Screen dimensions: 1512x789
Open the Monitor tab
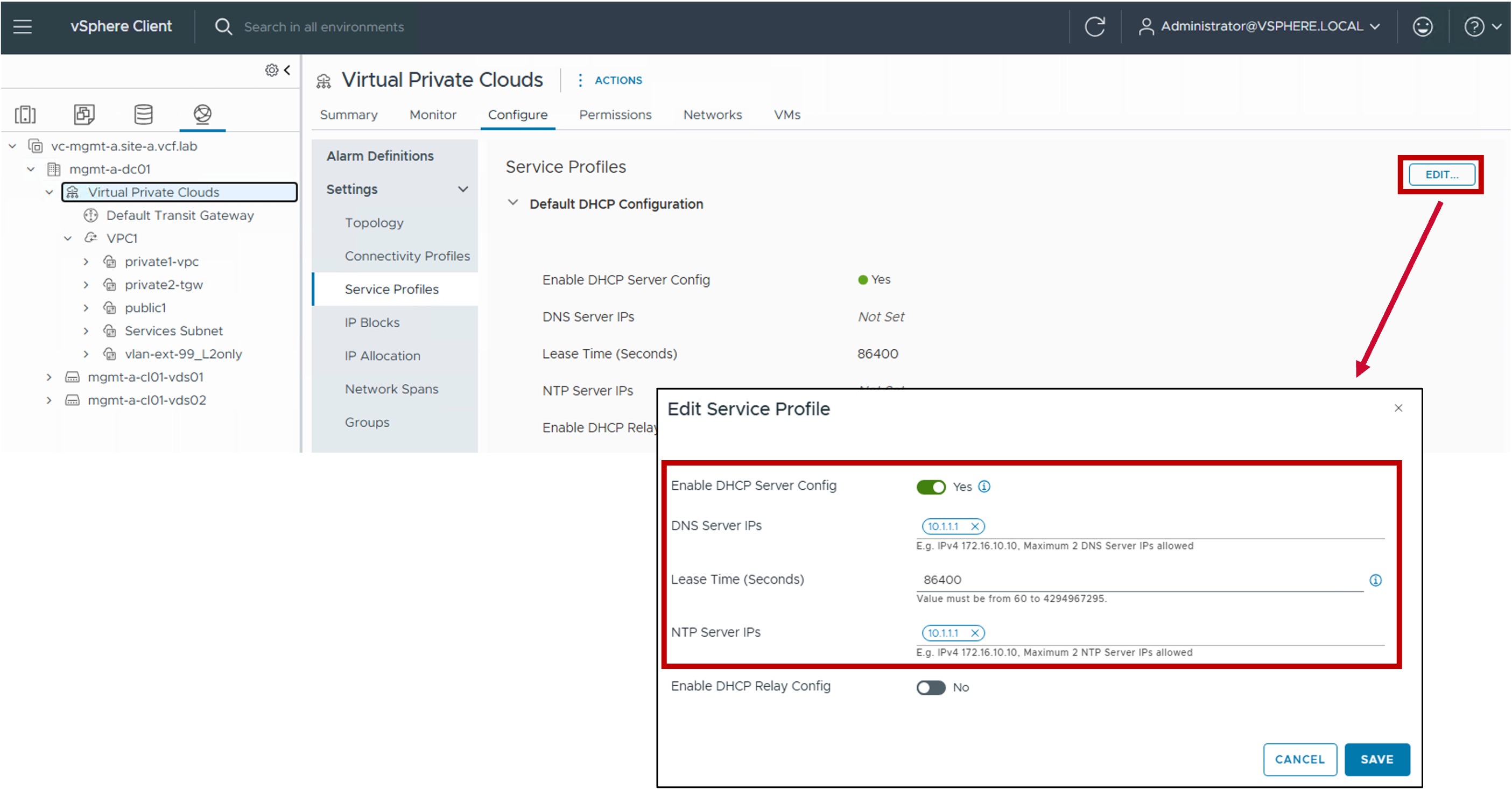[x=433, y=115]
